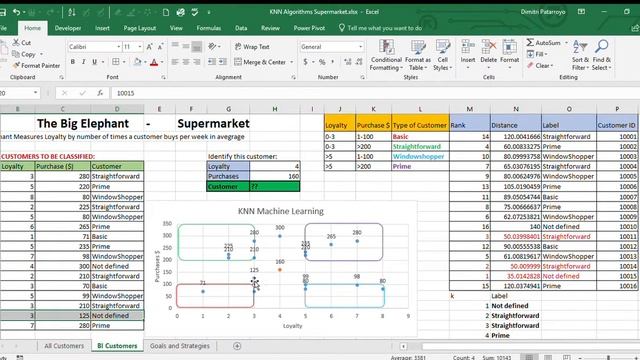
Task: Click Tell me what you want to do
Action: click(x=380, y=28)
